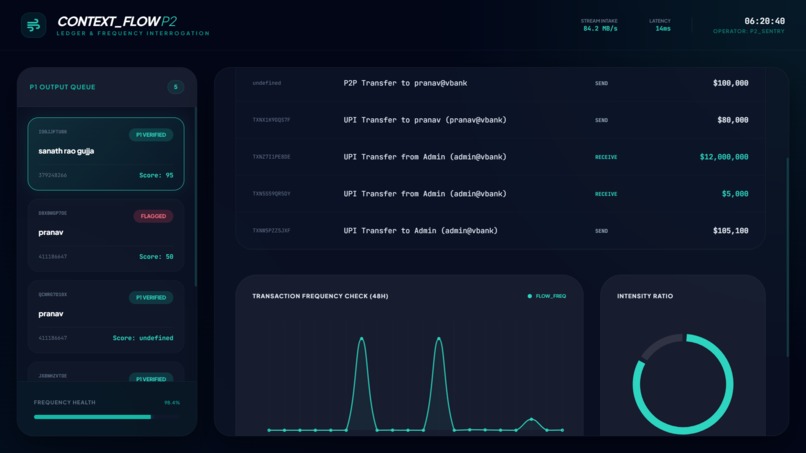Click the queue count badge showing 5
This screenshot has width=806, height=453.
(x=175, y=87)
